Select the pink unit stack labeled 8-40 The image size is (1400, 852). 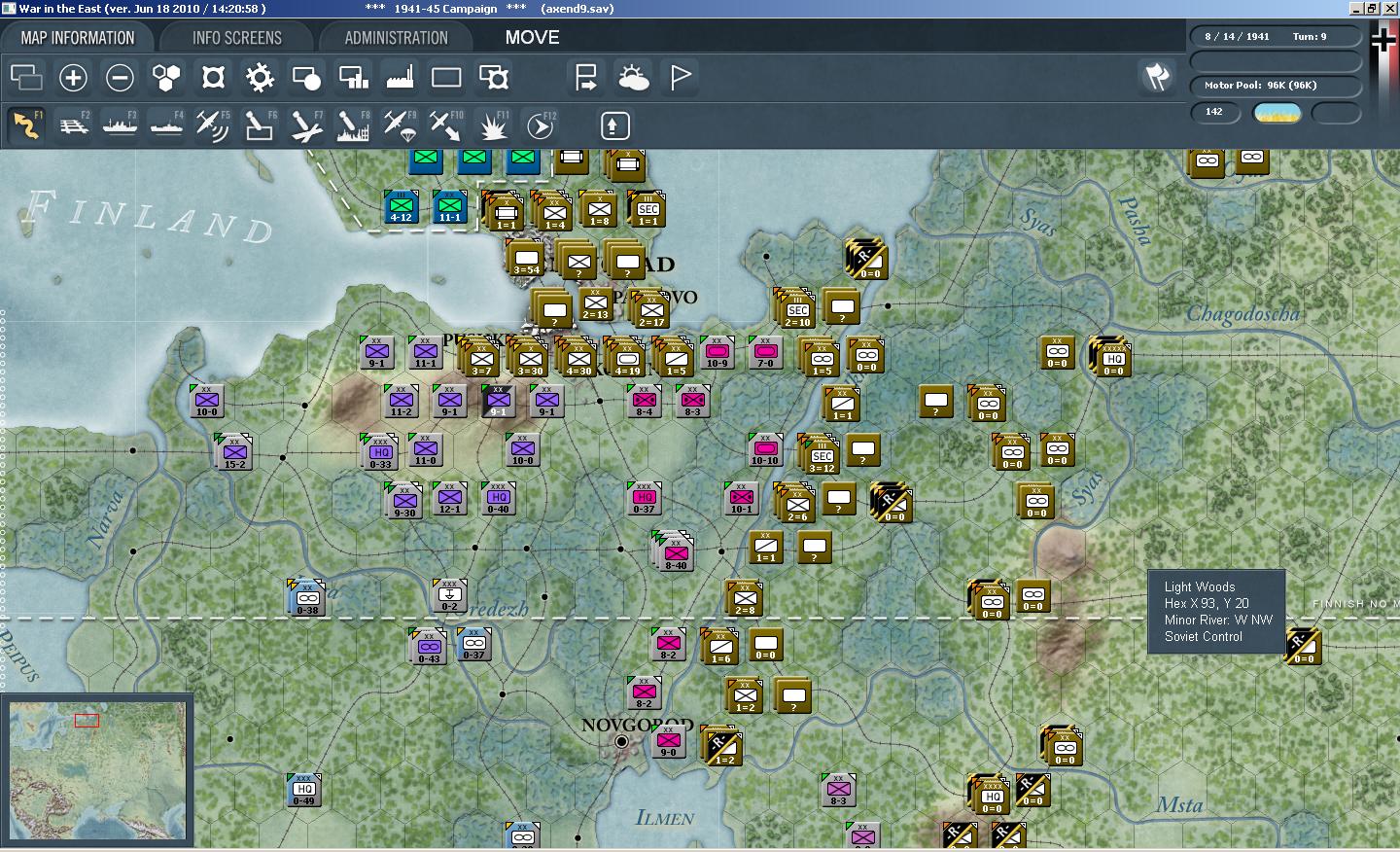click(675, 552)
